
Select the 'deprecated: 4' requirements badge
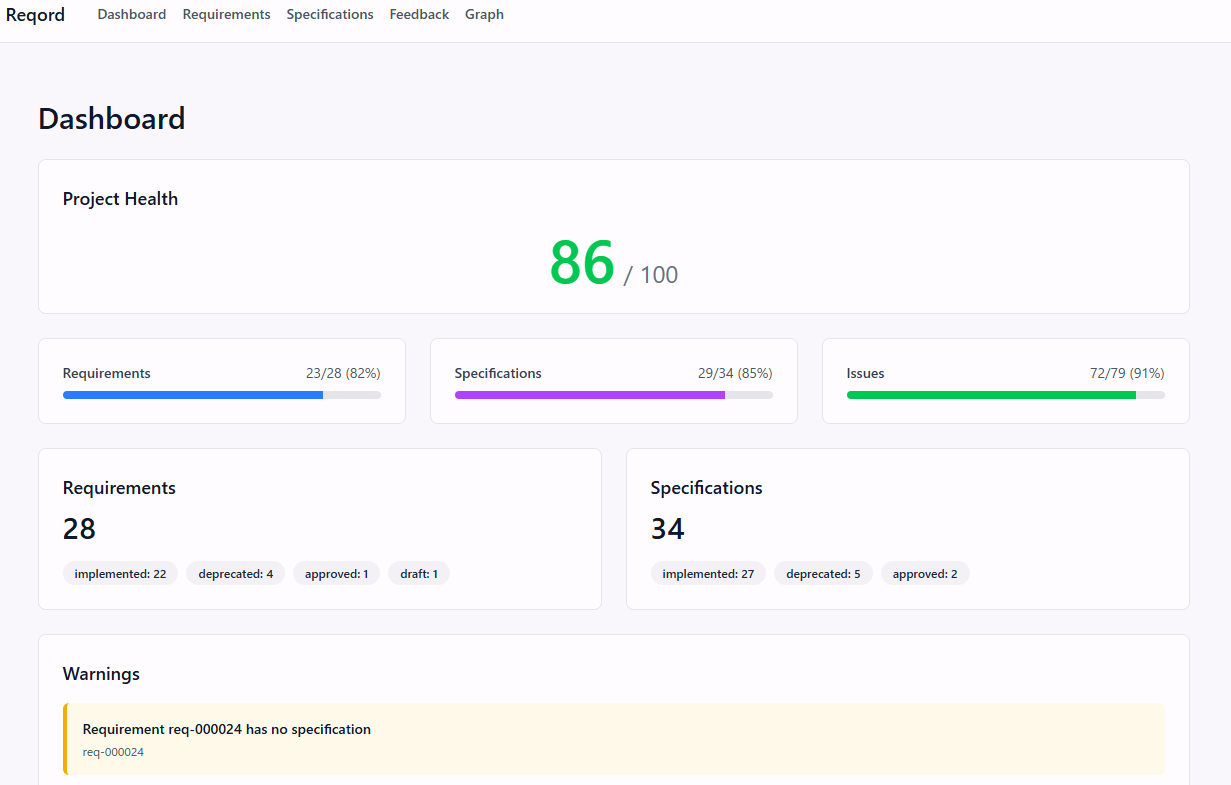pos(235,573)
